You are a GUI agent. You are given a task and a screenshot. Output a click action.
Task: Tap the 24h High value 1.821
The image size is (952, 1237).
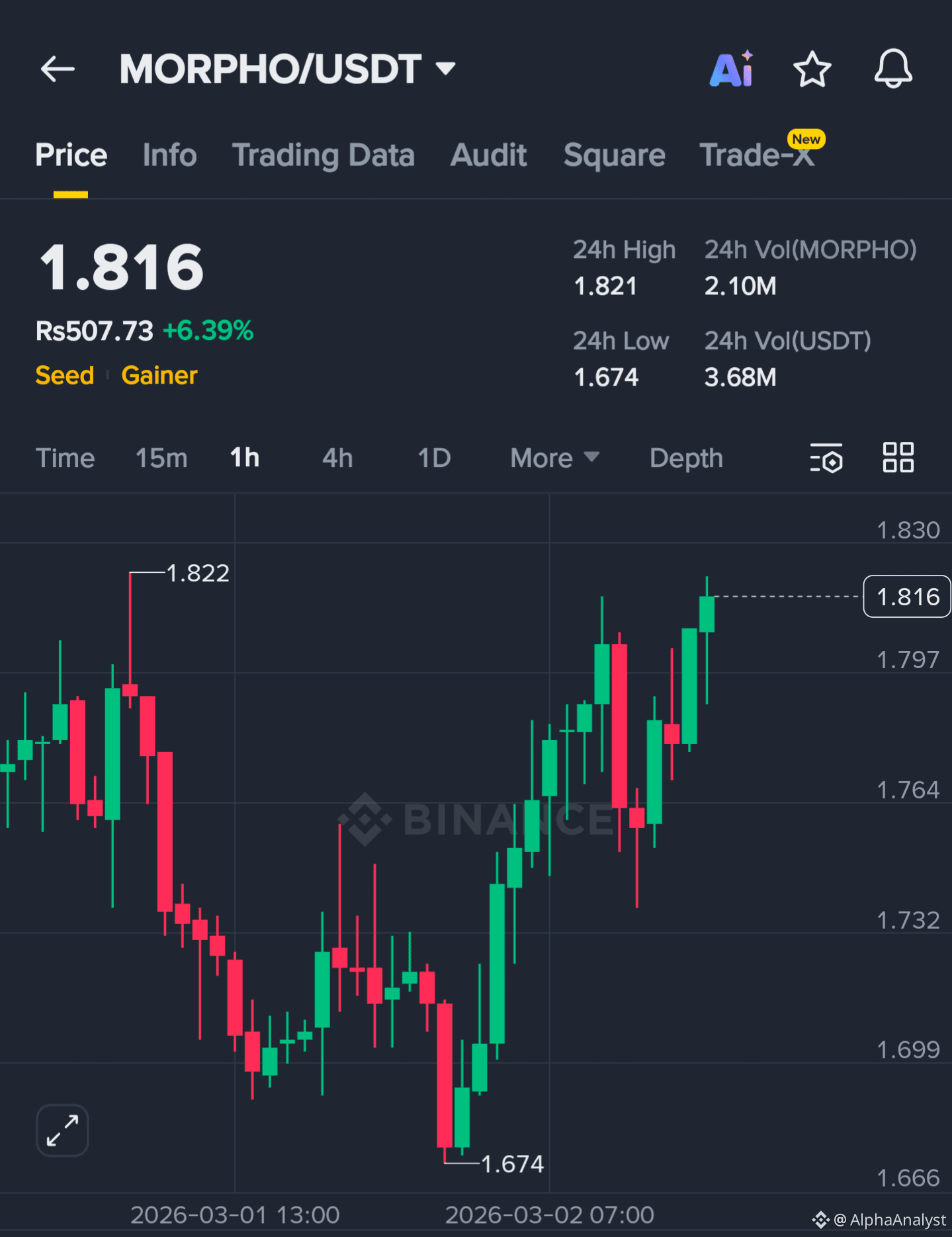click(605, 286)
